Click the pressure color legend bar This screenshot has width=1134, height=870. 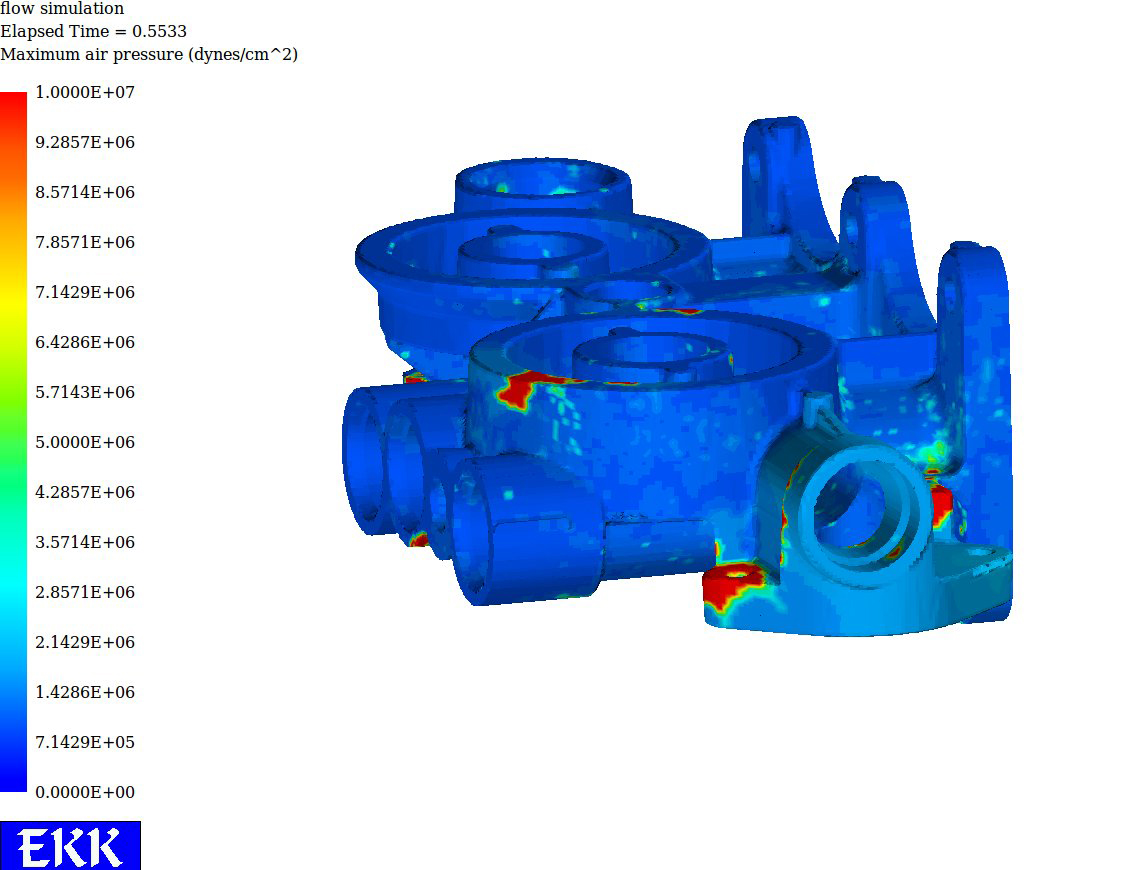tap(13, 442)
